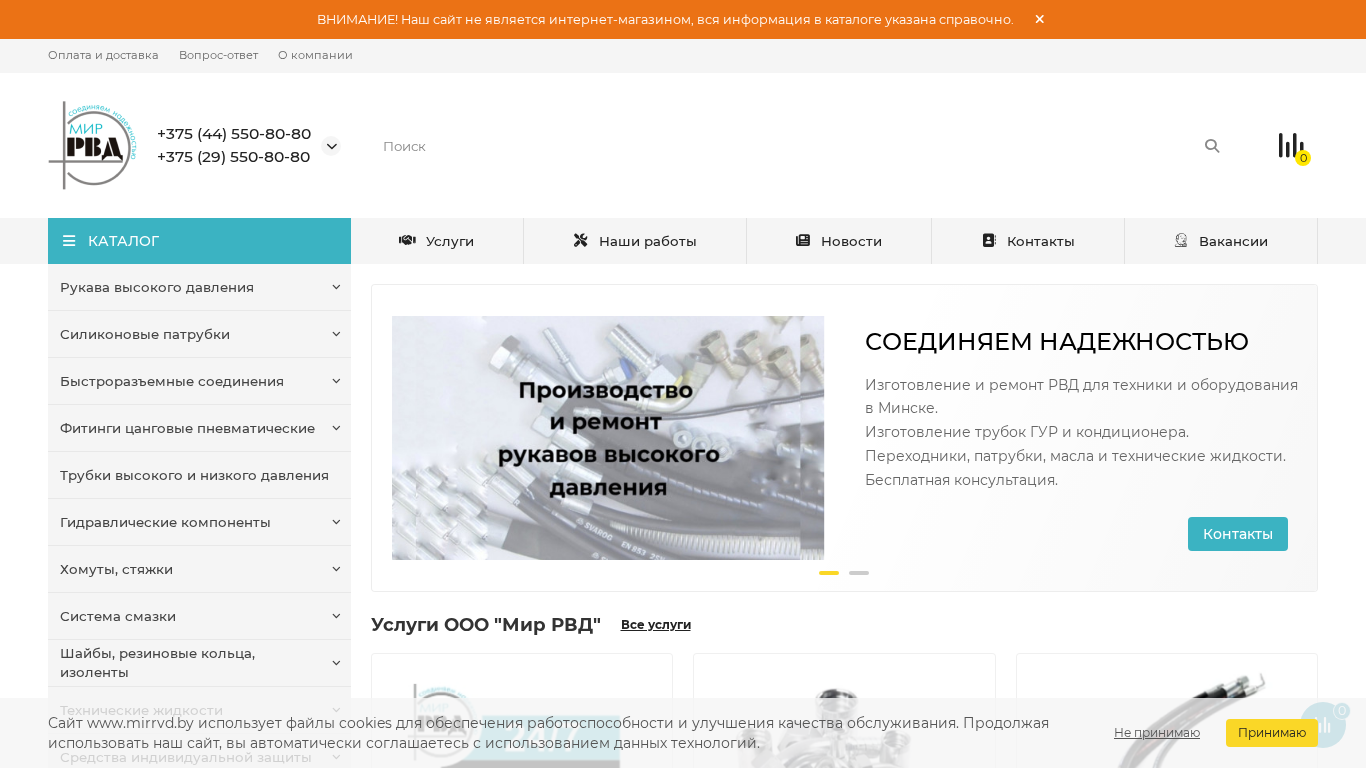Open Оплата и доставка link
1366x768 pixels.
pos(103,55)
